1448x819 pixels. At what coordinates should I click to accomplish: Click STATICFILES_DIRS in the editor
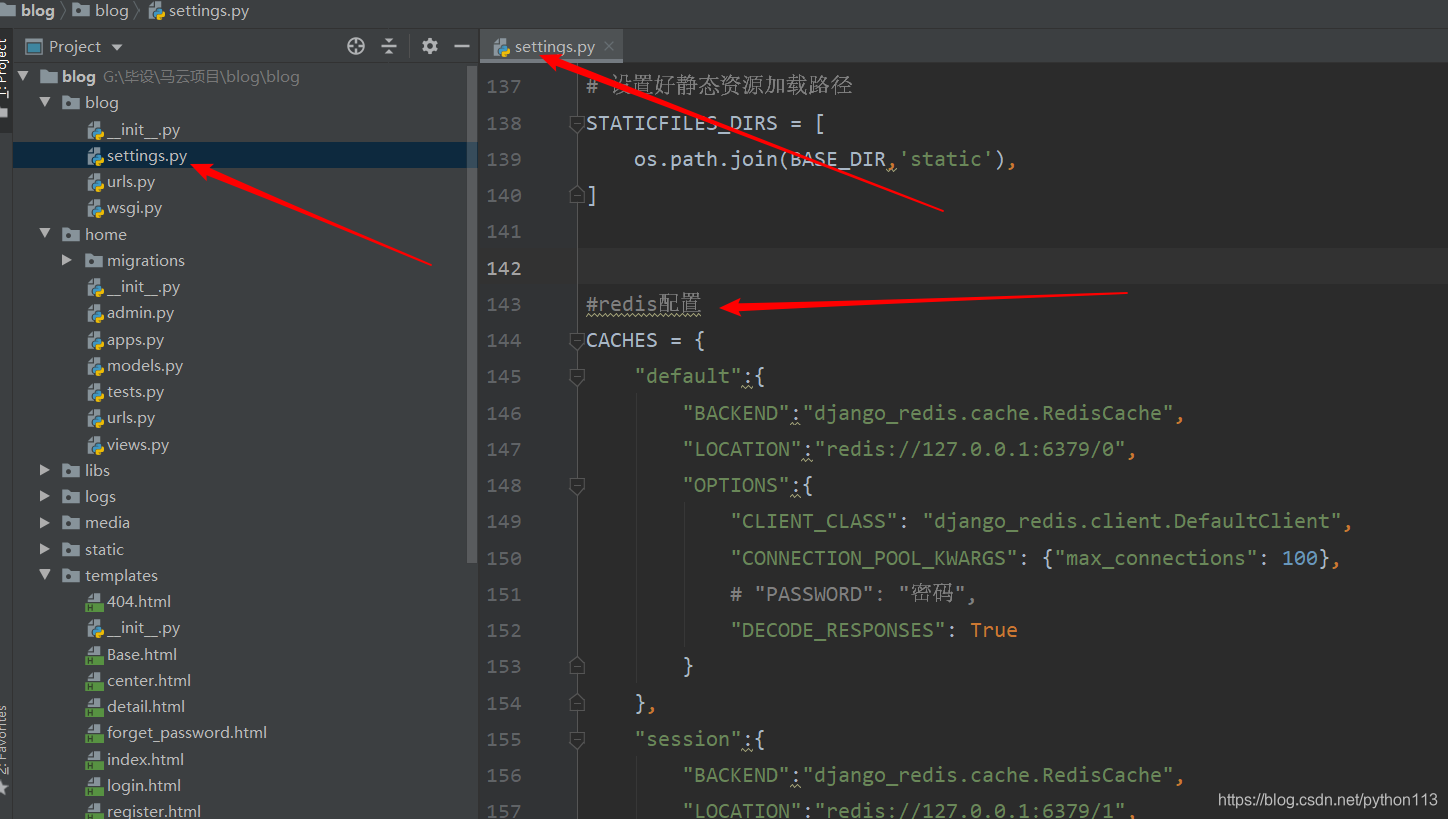(x=681, y=123)
